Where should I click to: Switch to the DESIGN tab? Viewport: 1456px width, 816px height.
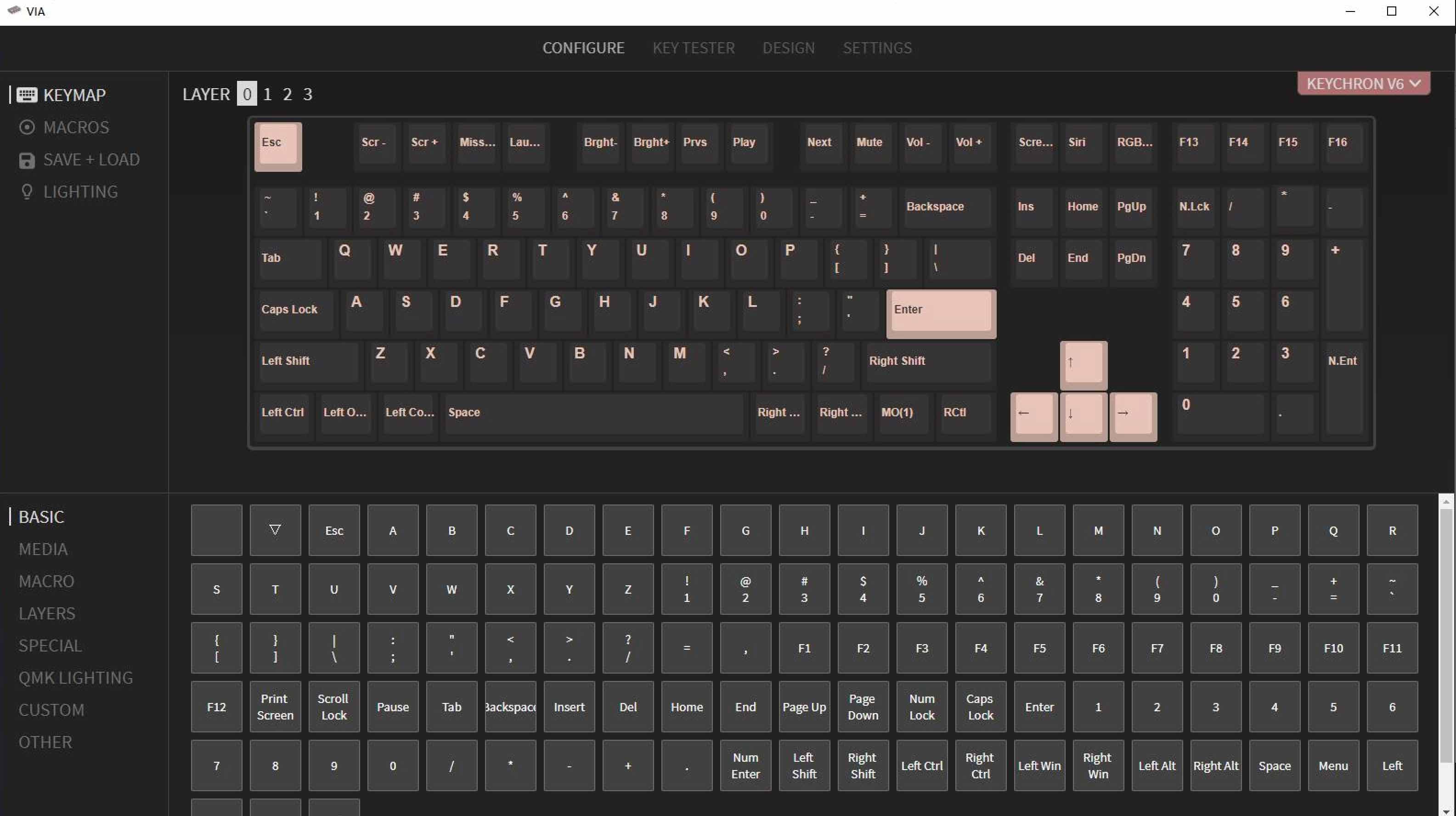tap(788, 47)
